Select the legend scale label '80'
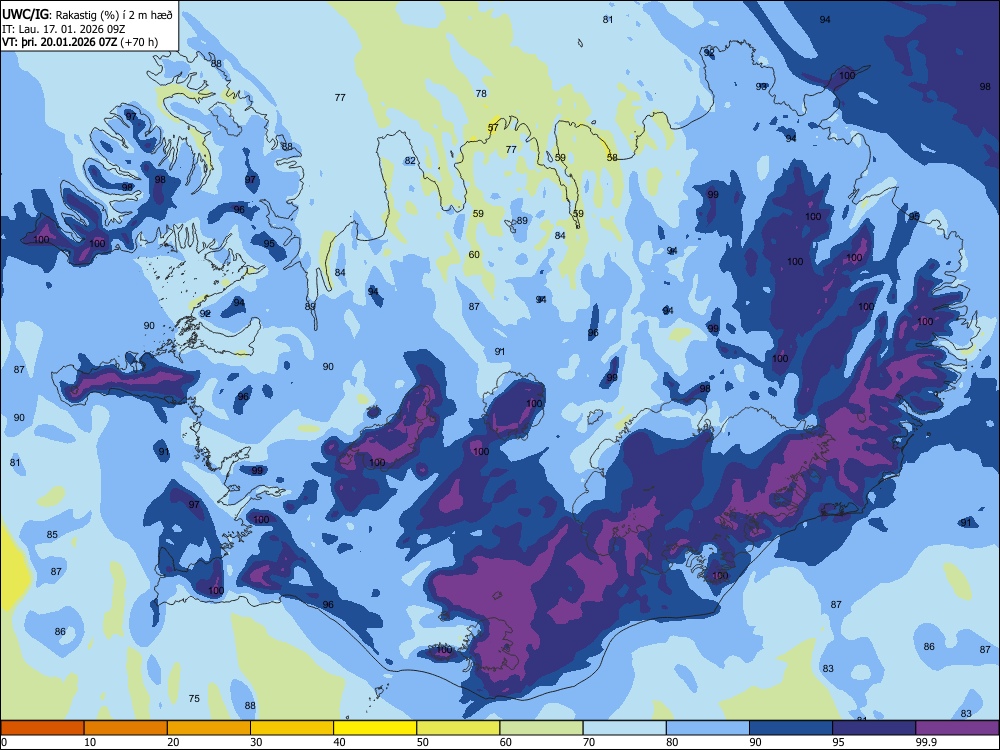This screenshot has width=1000, height=750. point(672,742)
